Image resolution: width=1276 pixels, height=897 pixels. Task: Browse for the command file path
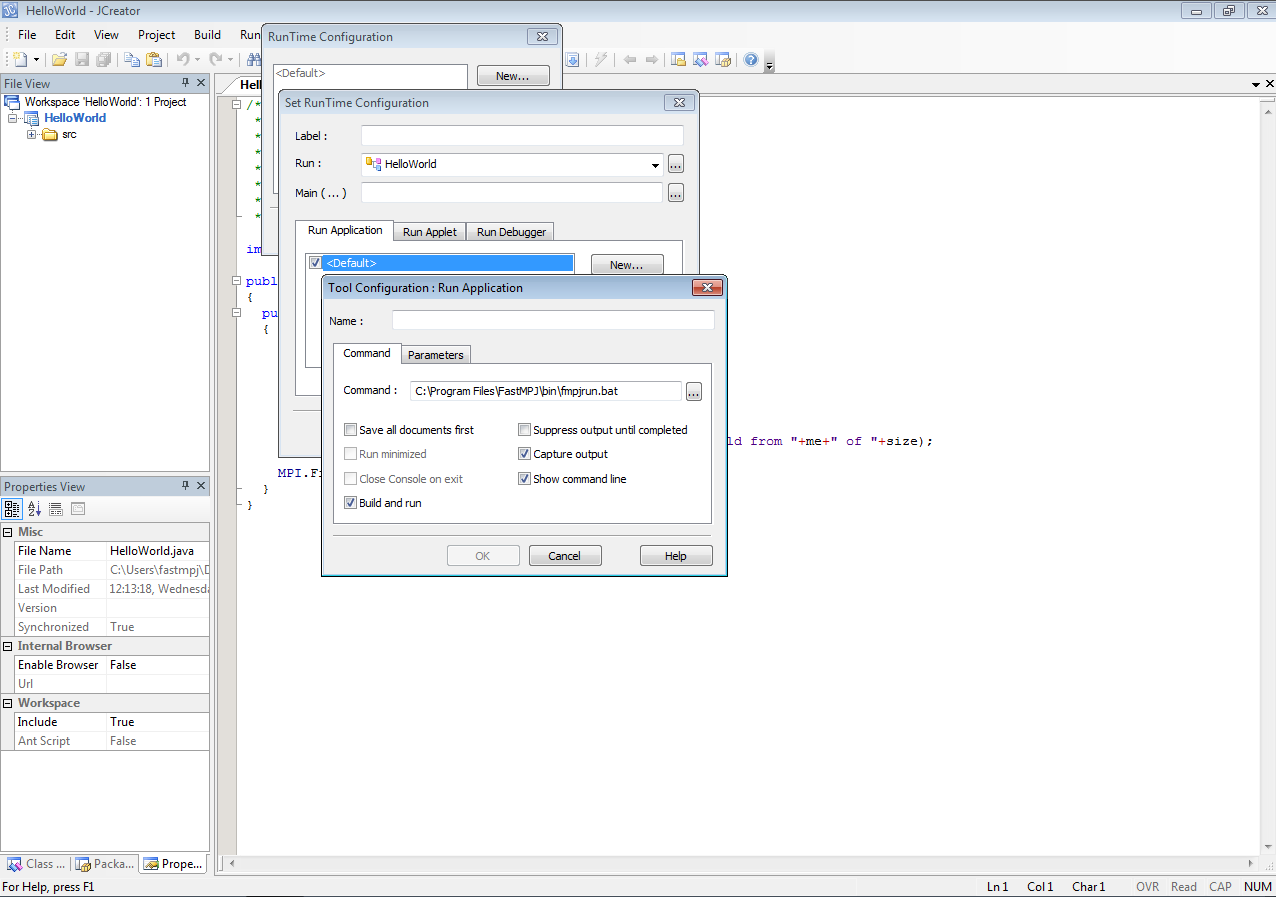pos(694,392)
